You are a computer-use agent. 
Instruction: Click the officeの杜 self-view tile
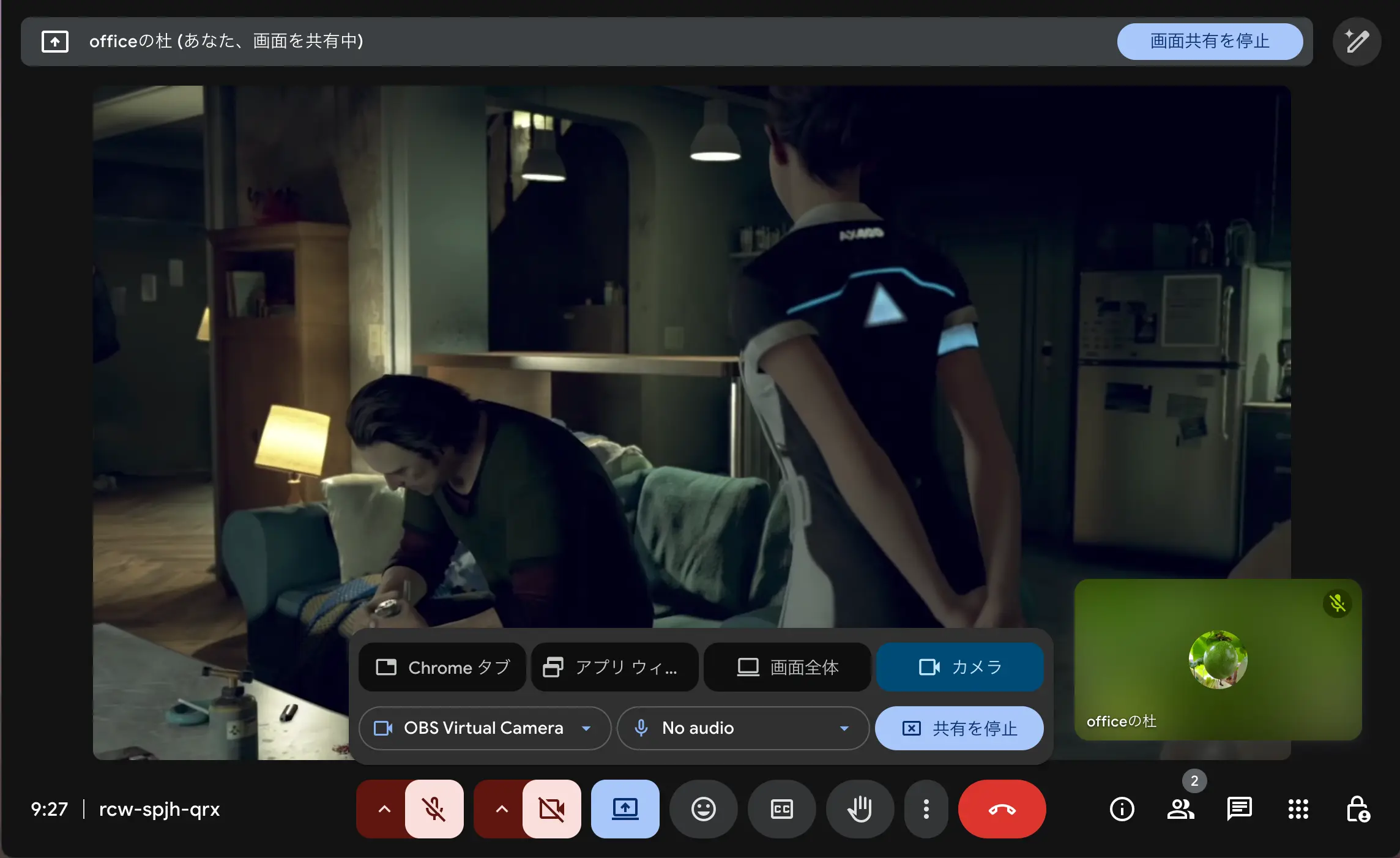pos(1218,660)
